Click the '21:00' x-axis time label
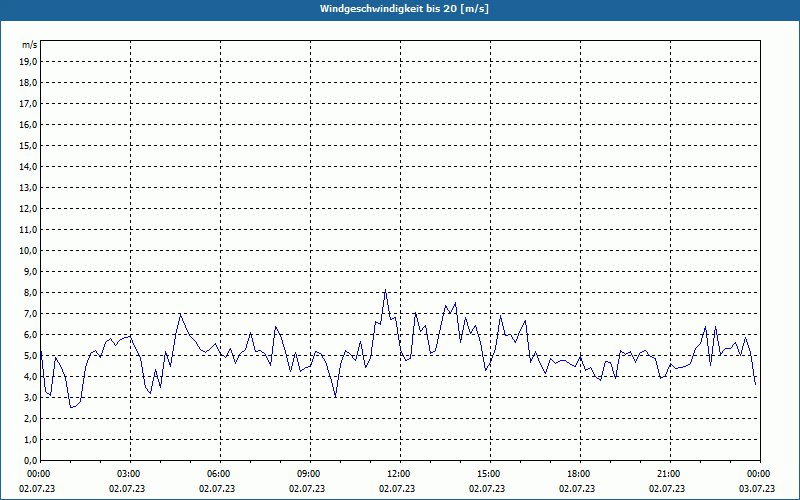 (669, 474)
